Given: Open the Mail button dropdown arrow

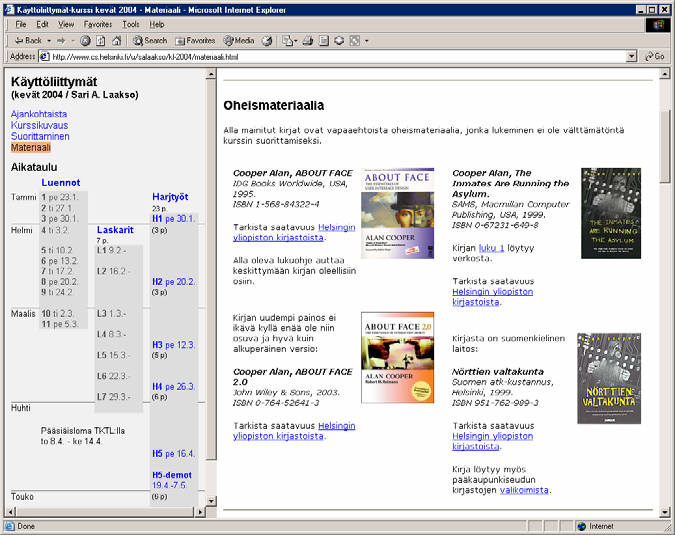Looking at the screenshot, I should click(295, 41).
